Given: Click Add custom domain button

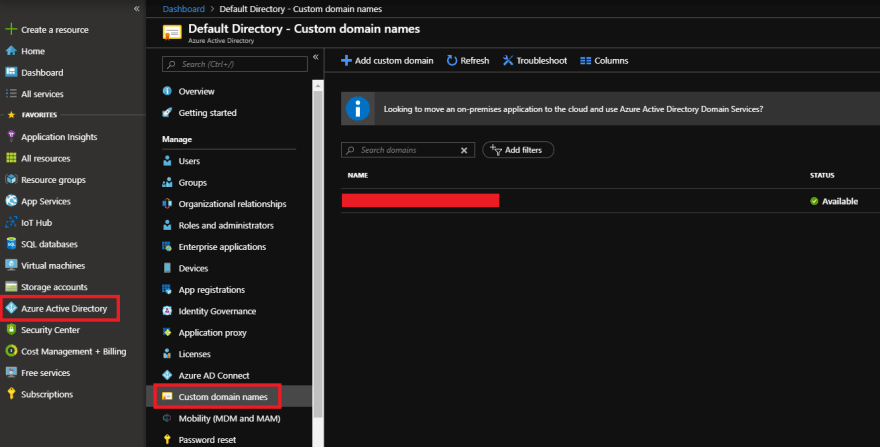Looking at the screenshot, I should coord(387,61).
